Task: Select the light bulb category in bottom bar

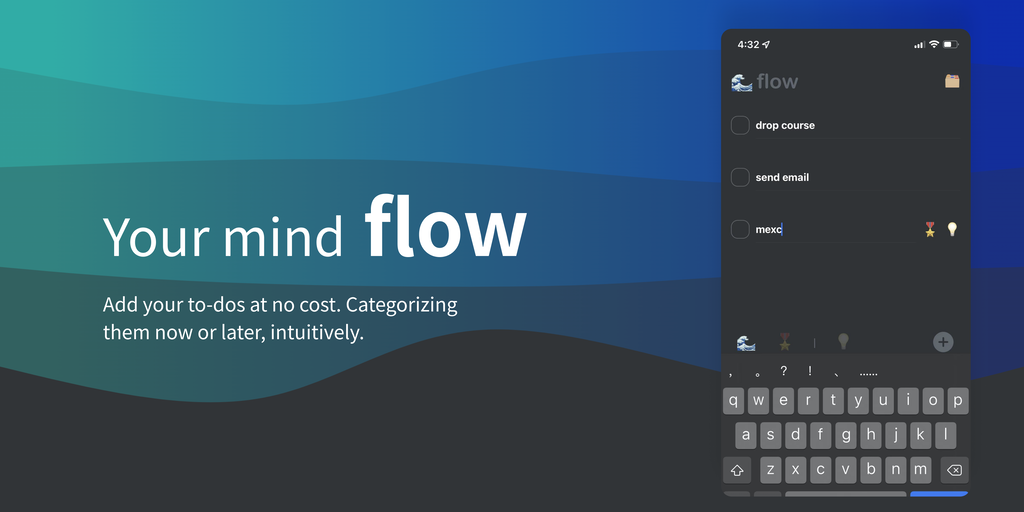Action: point(843,341)
